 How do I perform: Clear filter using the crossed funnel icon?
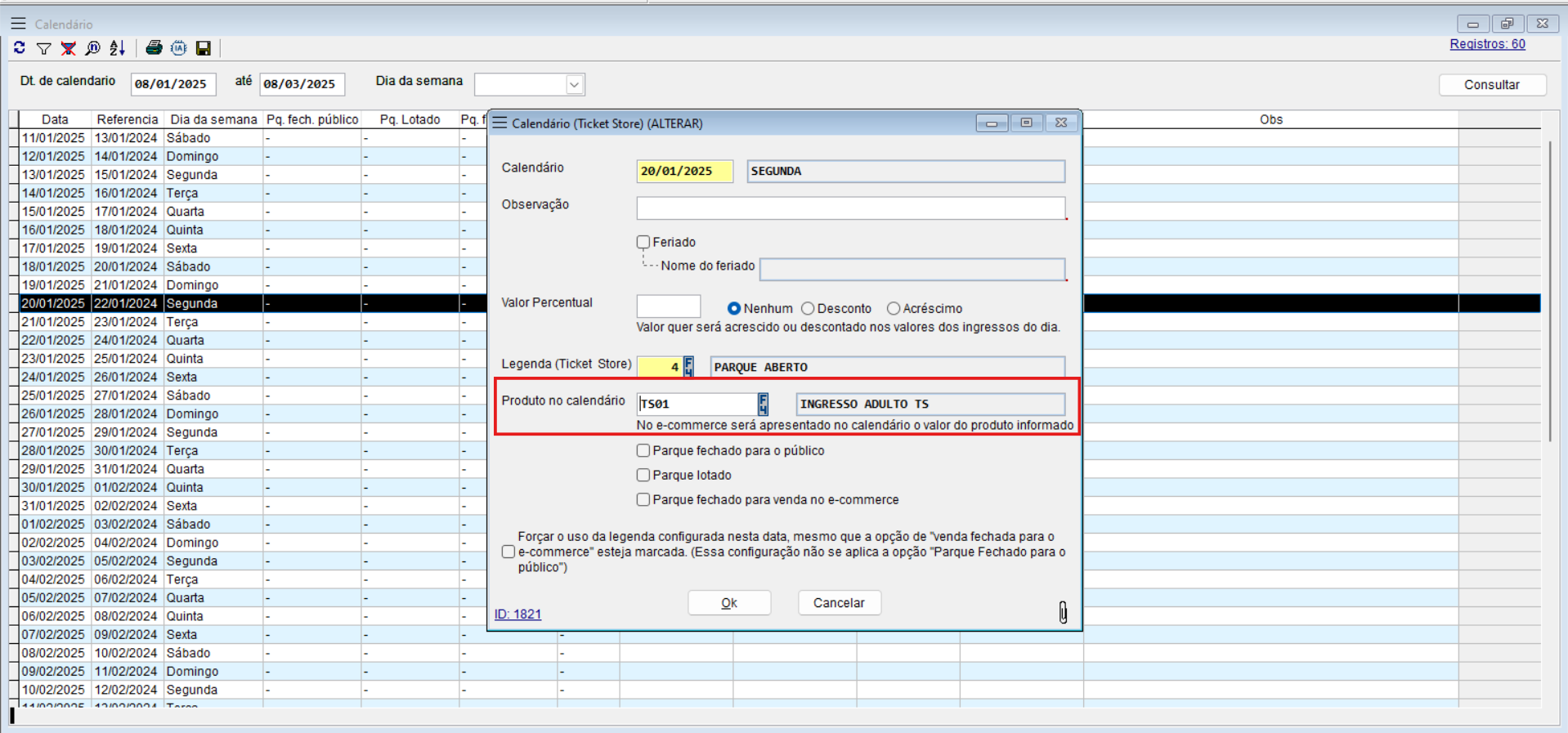(x=69, y=49)
